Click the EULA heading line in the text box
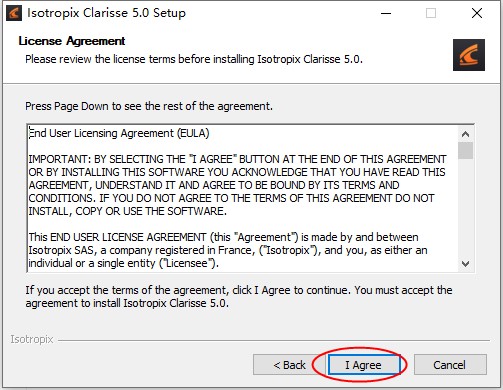Viewport: 503px width, 390px height. point(119,133)
